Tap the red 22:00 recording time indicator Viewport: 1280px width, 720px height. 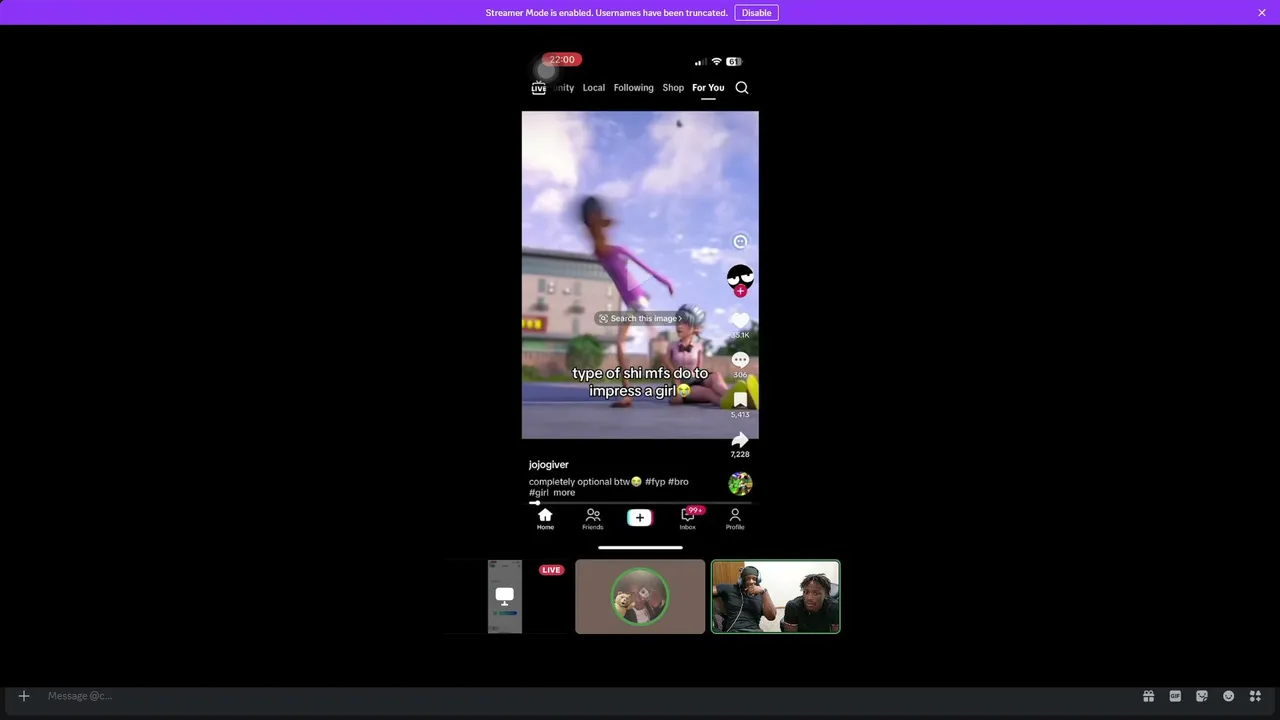pyautogui.click(x=562, y=60)
